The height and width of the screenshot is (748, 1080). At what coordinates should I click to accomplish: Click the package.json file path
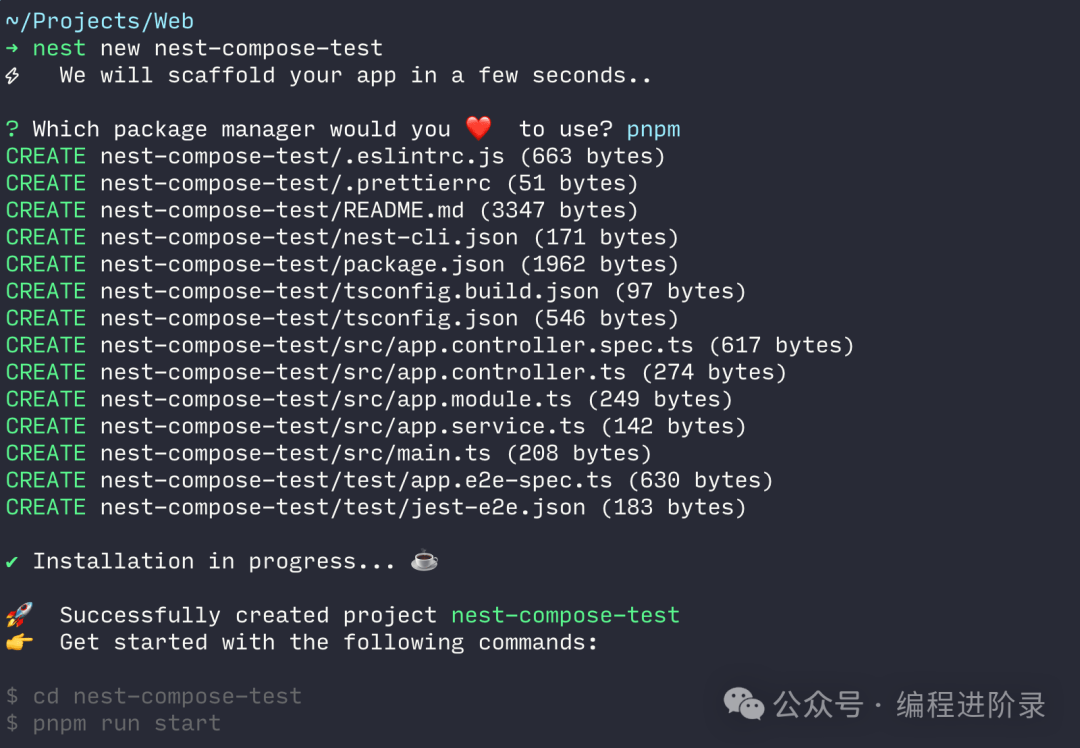coord(302,264)
